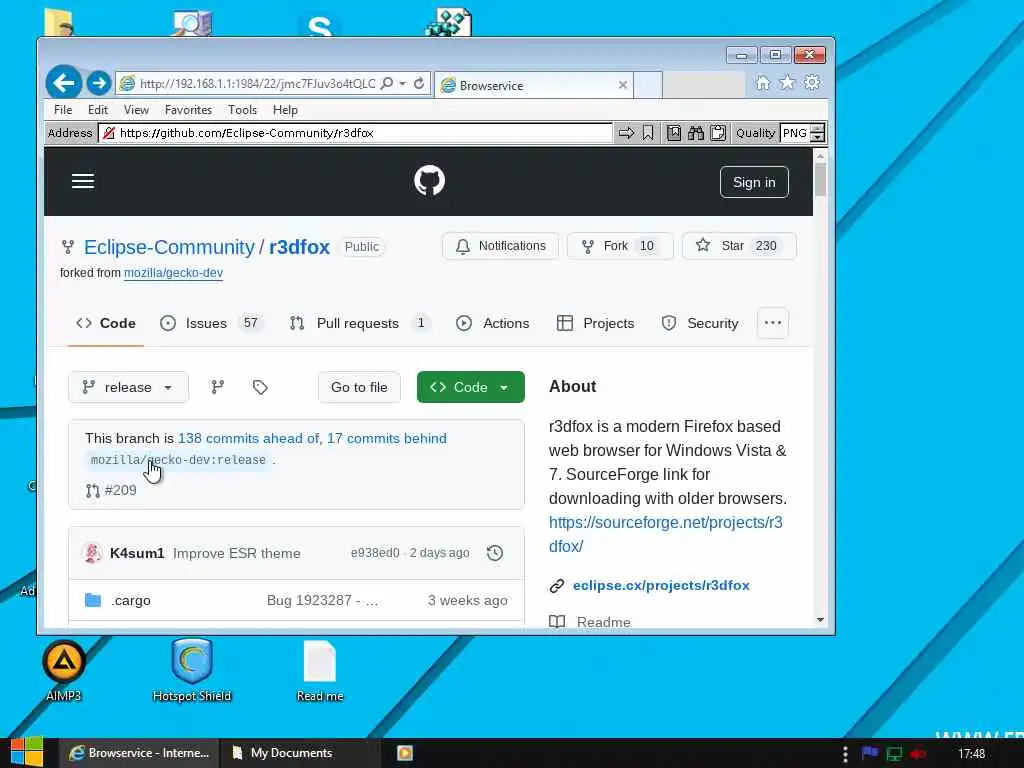Open the release branch dropdown
Image resolution: width=1024 pixels, height=768 pixels.
(x=128, y=387)
